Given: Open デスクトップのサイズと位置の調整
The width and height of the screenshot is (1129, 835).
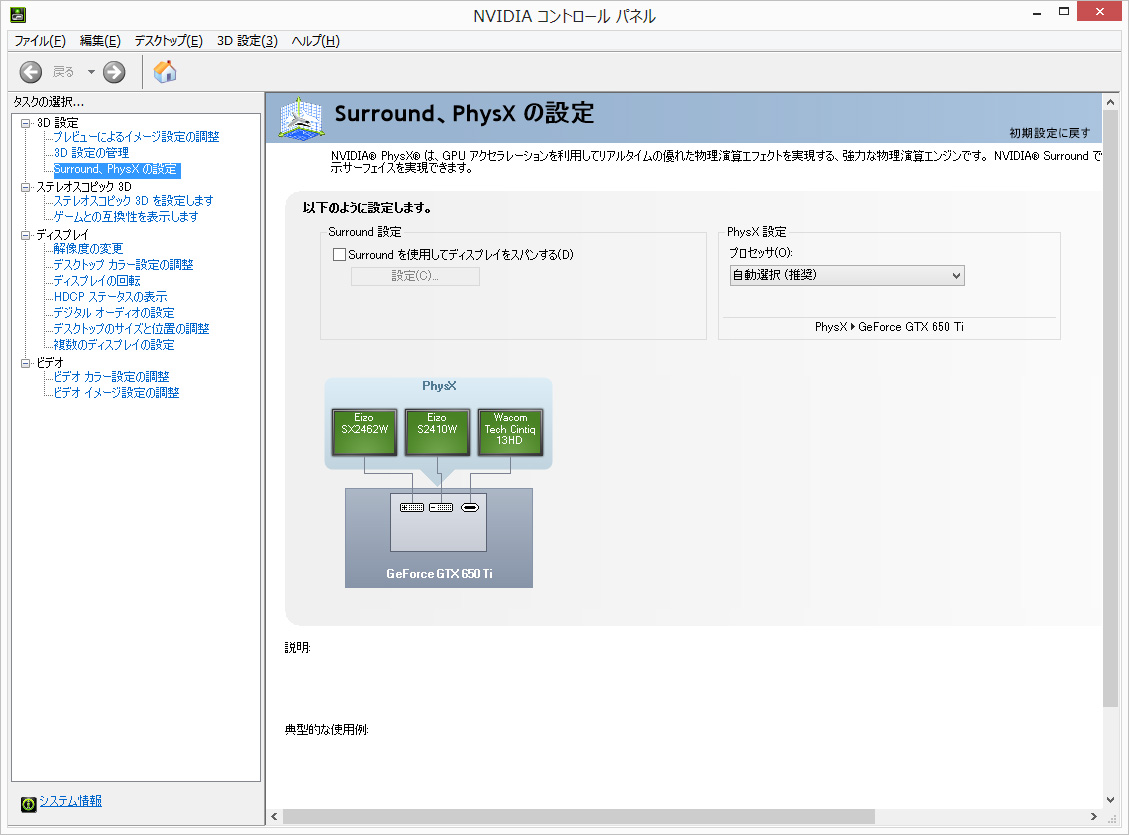Looking at the screenshot, I should pyautogui.click(x=131, y=329).
